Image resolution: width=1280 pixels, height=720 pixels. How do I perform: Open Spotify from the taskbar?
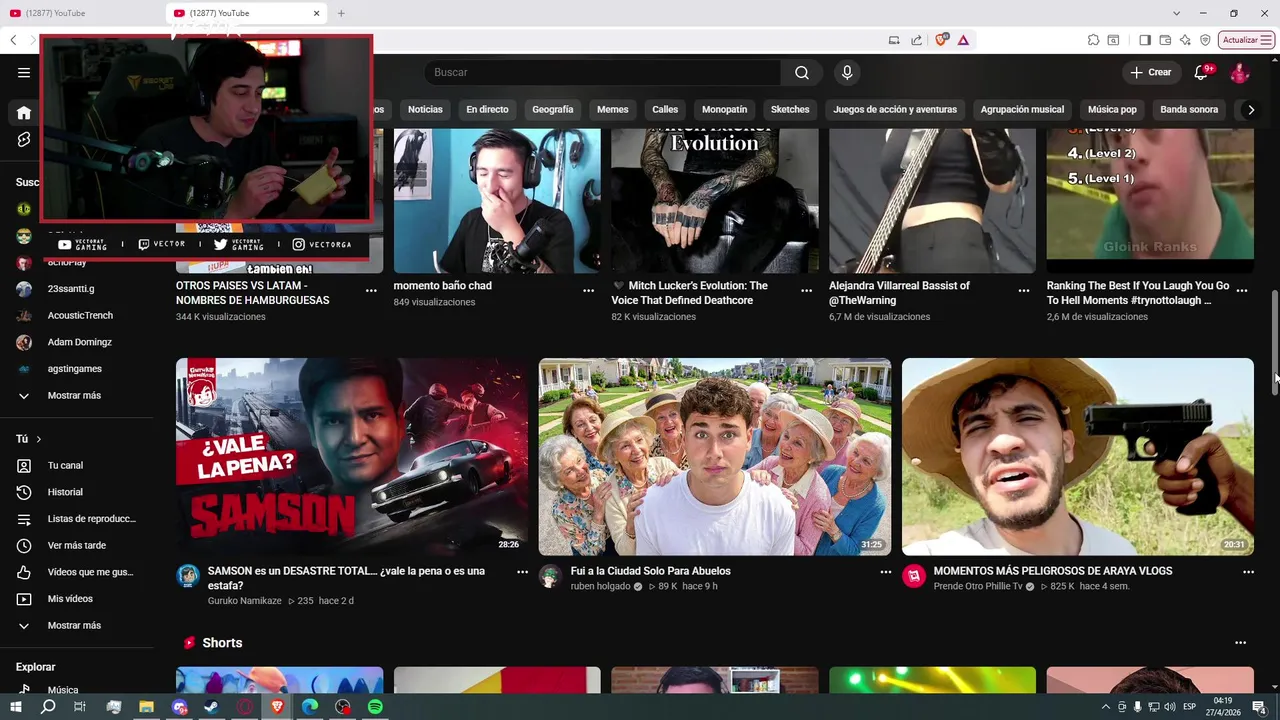[x=375, y=707]
